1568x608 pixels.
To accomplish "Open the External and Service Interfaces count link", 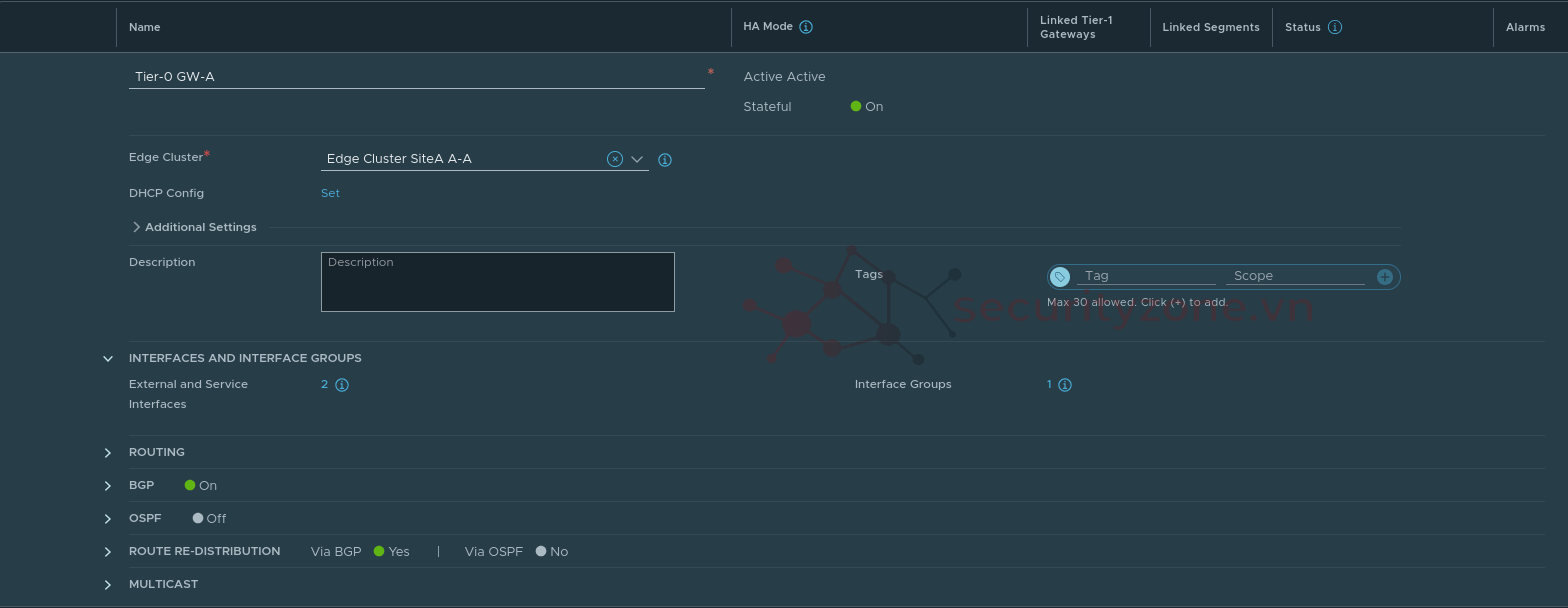I will (324, 384).
